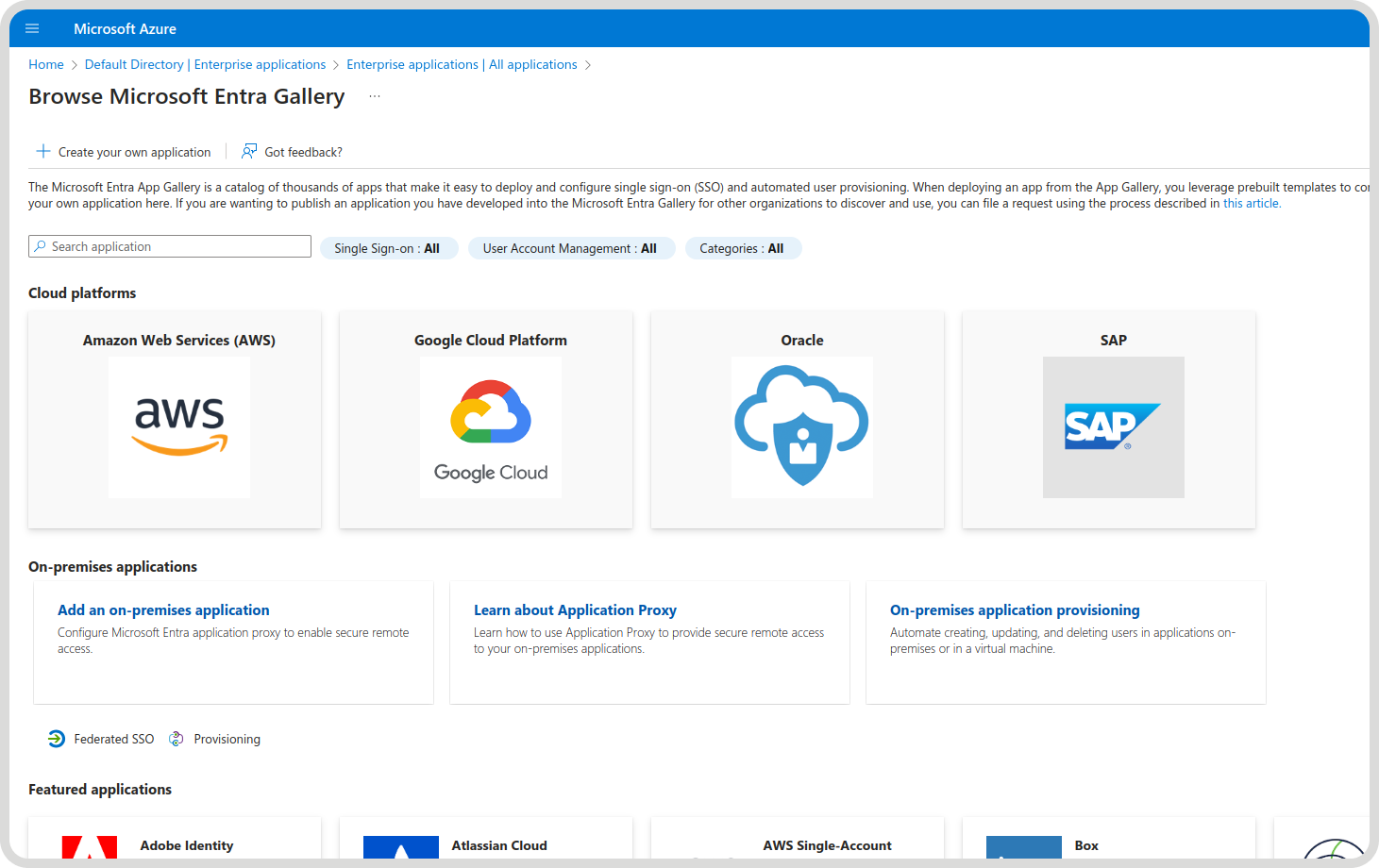Open Single Sign-on filter dropdown
Viewport: 1379px width, 868px height.
389,248
